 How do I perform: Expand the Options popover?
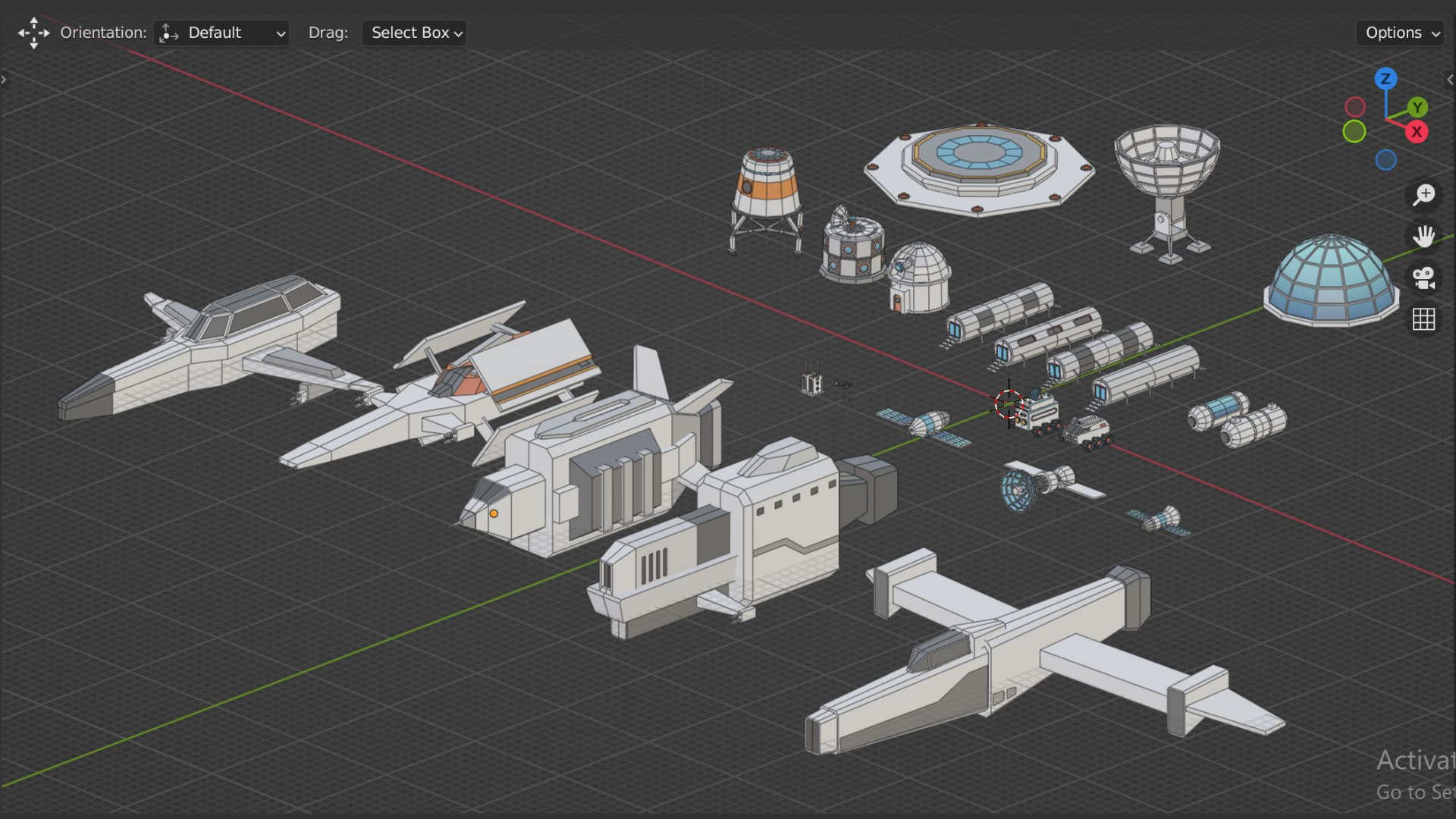(1401, 33)
